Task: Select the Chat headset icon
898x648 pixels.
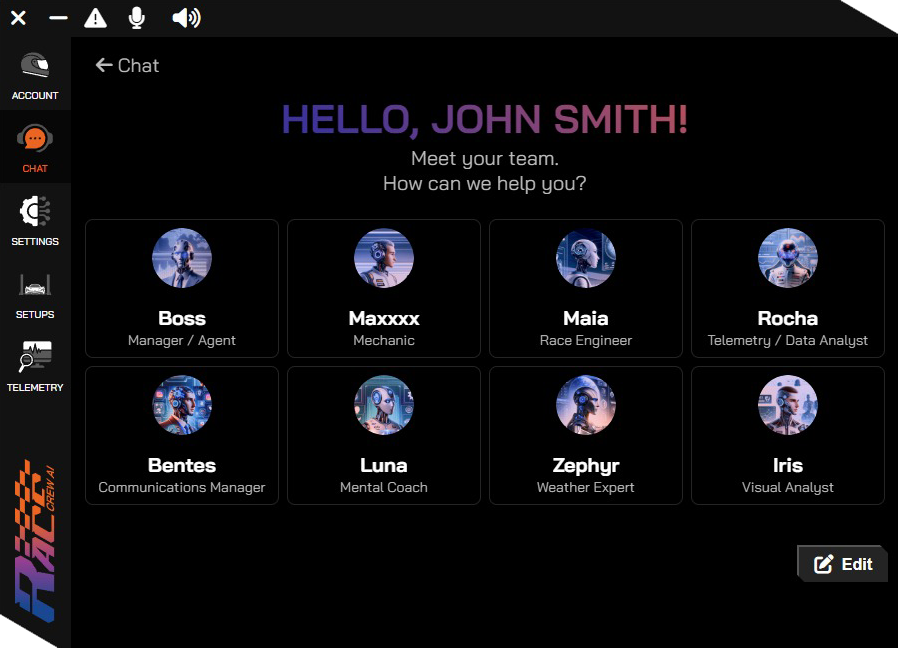Action: tap(35, 139)
